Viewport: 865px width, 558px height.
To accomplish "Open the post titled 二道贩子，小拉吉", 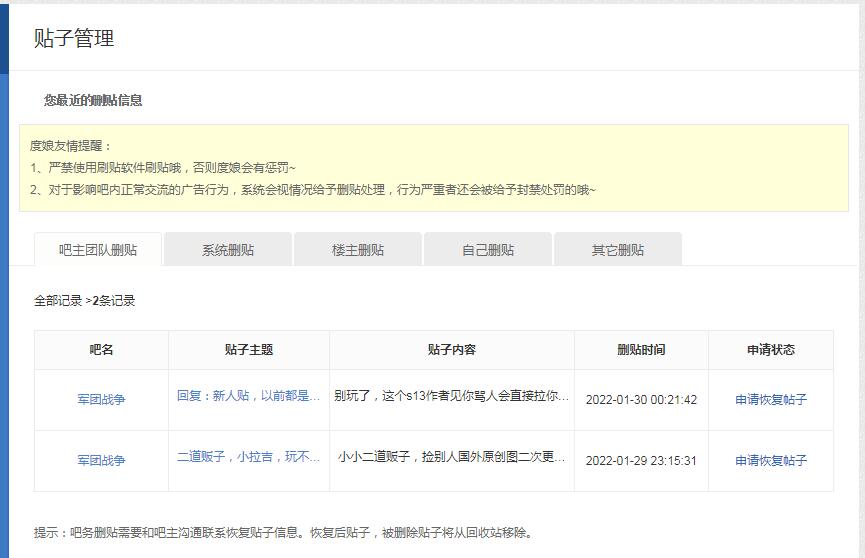I will coord(248,457).
